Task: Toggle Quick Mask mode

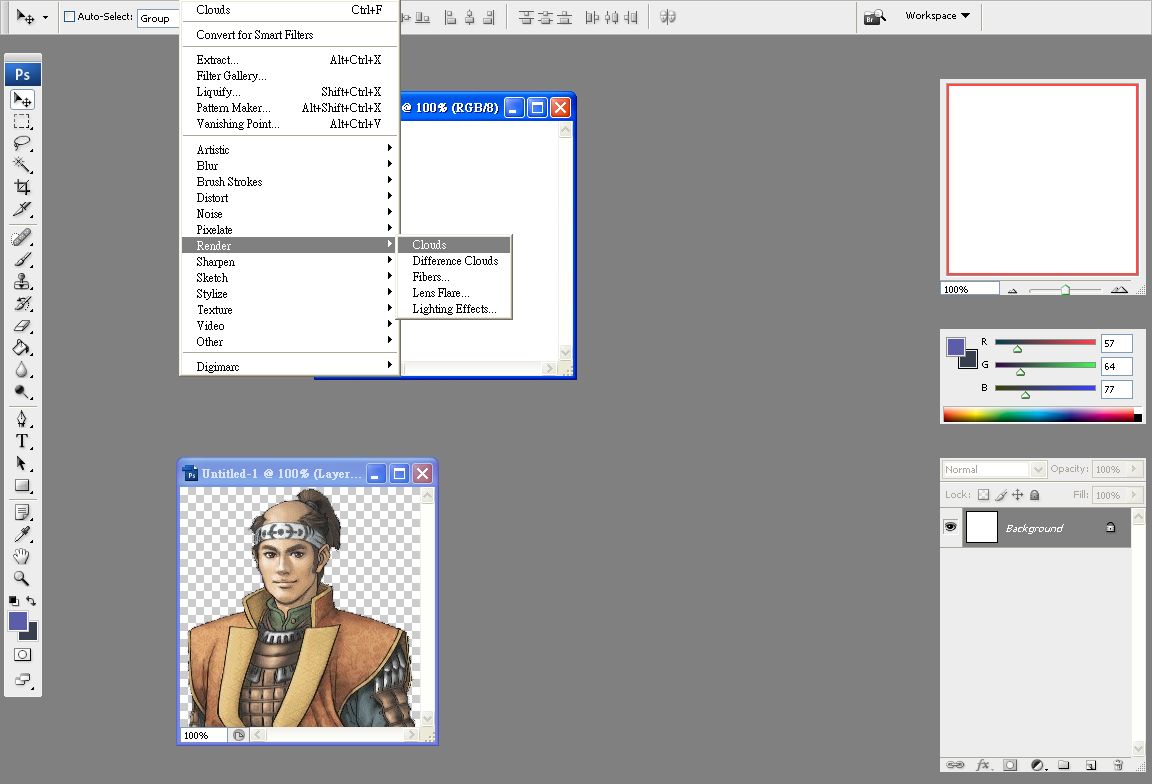Action: (22, 655)
